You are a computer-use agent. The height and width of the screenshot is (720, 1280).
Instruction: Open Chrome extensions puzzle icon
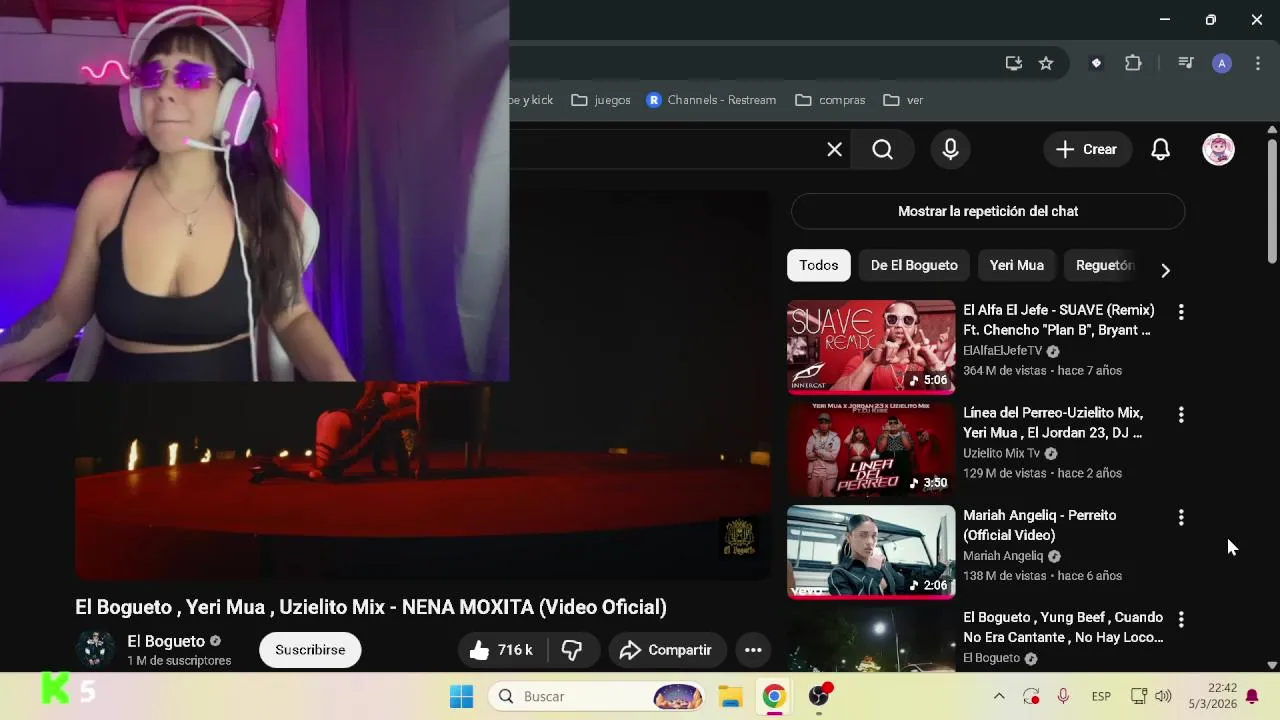[x=1133, y=63]
